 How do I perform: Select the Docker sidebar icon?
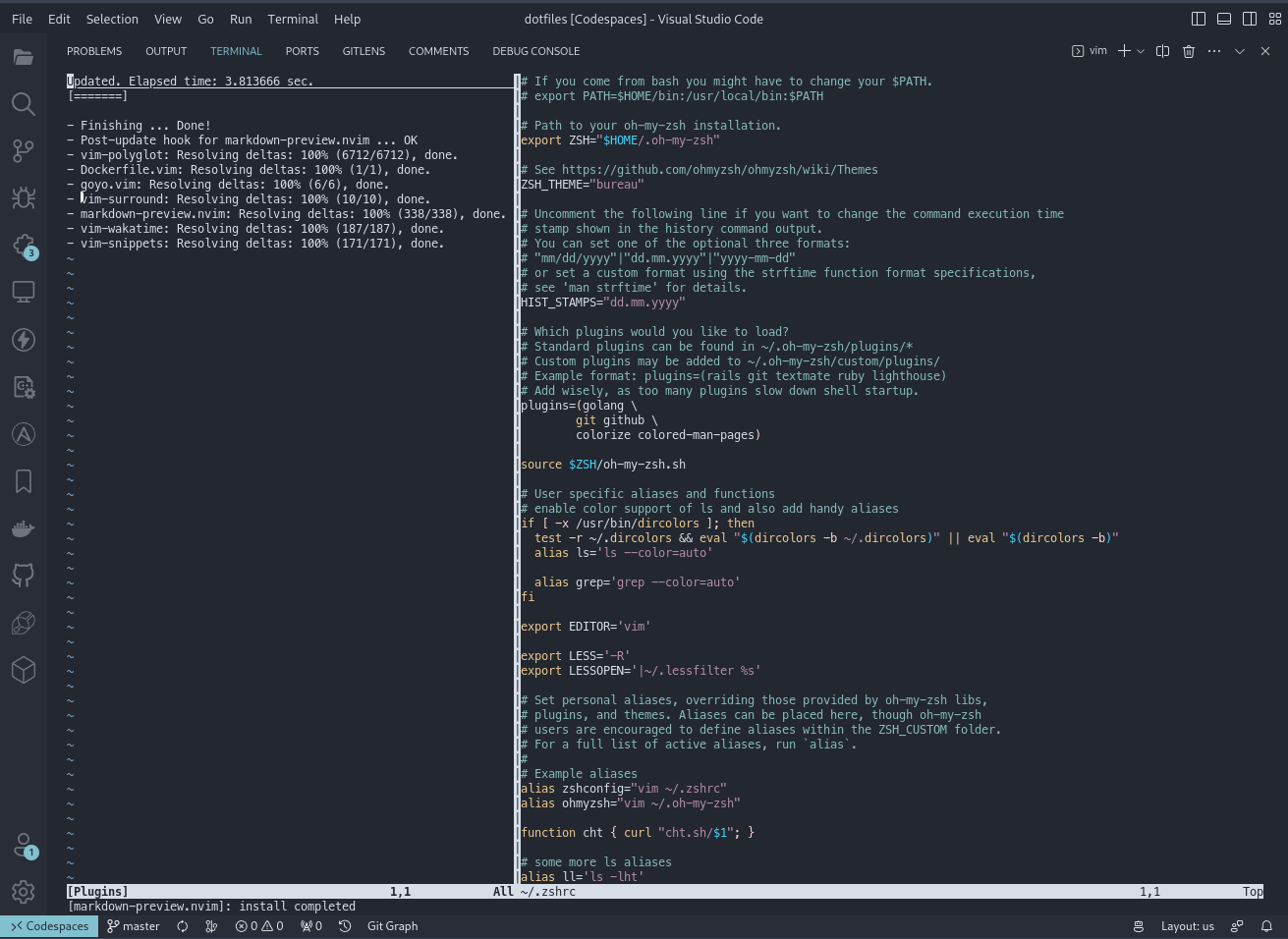(24, 528)
